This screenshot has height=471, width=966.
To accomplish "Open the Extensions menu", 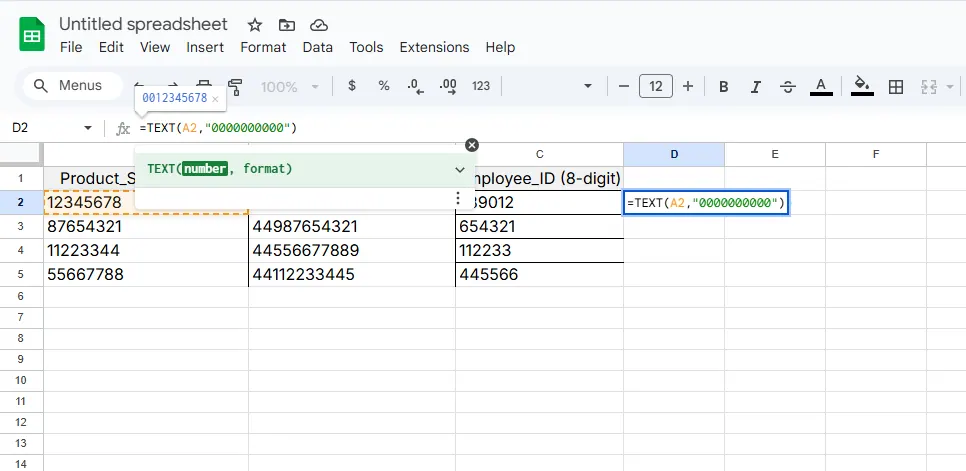I will 434,47.
